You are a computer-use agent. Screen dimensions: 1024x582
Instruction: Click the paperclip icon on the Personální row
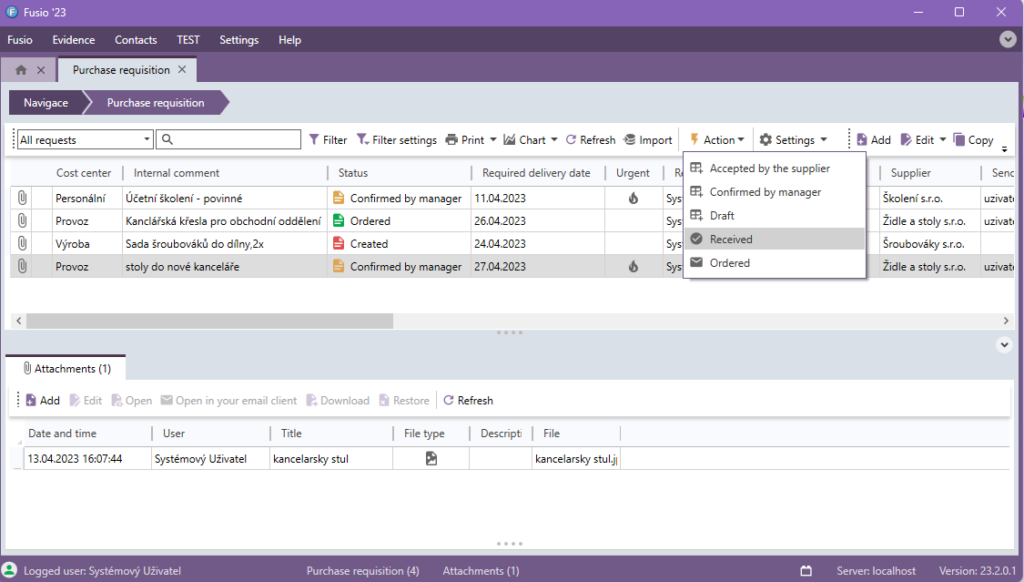click(x=21, y=198)
